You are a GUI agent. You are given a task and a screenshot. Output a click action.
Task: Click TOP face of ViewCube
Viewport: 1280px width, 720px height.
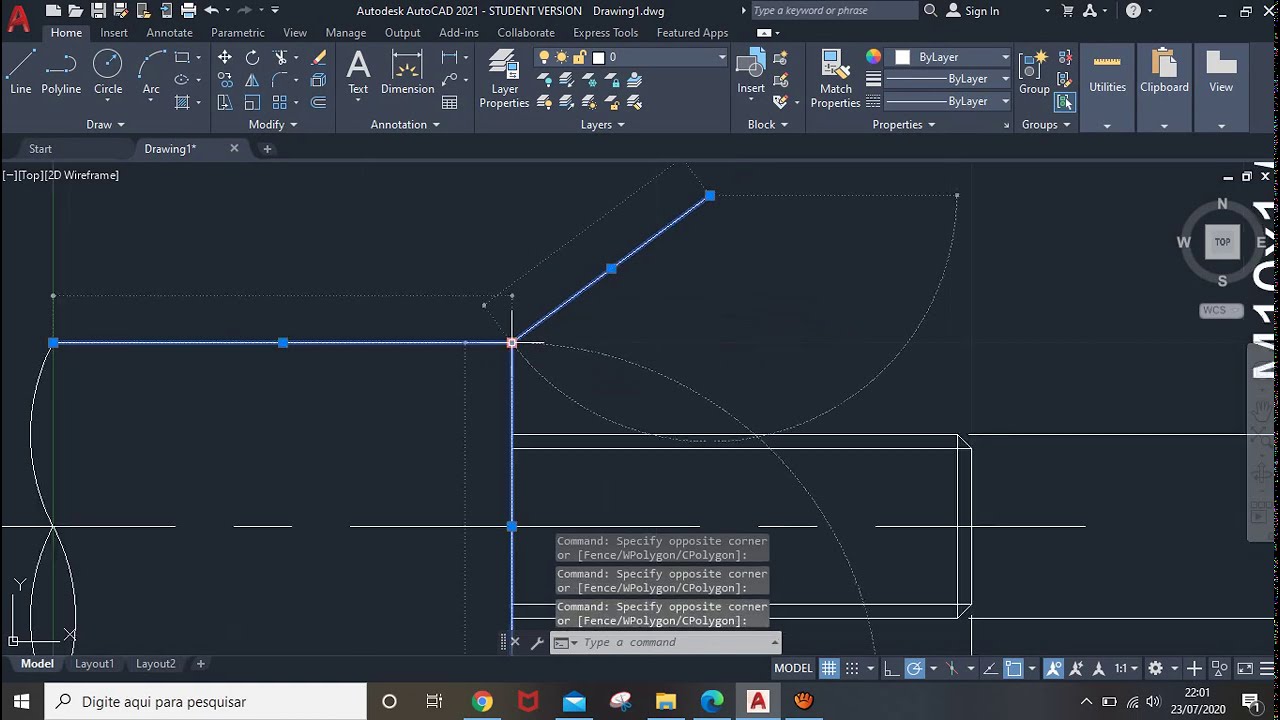pyautogui.click(x=1222, y=242)
